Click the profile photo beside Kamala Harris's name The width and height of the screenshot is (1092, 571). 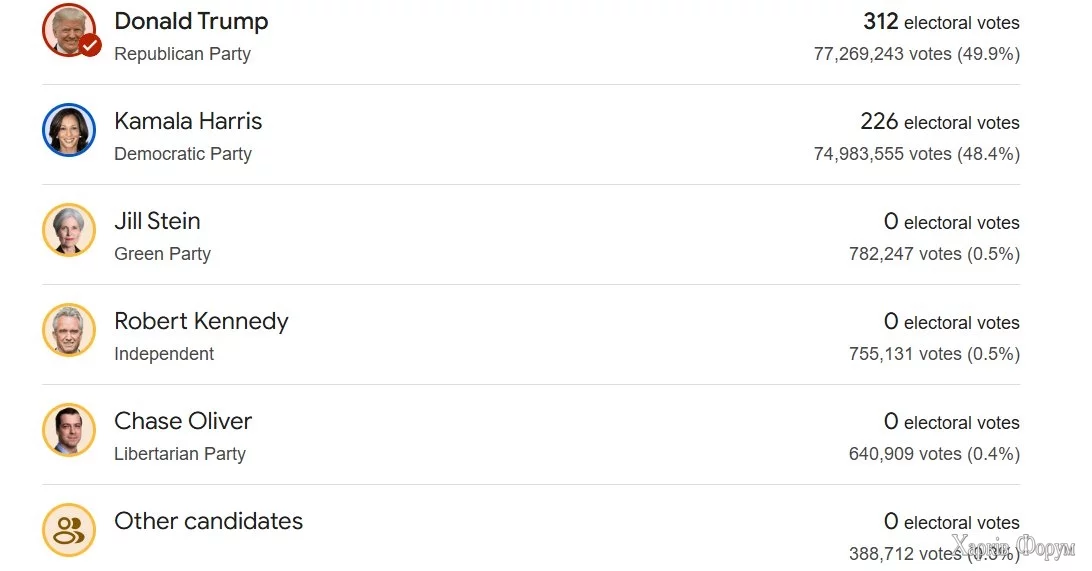point(69,130)
